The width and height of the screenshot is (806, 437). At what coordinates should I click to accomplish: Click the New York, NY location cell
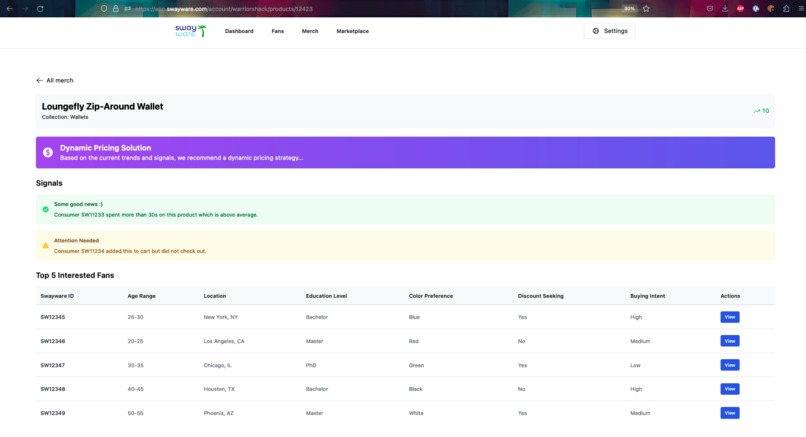point(221,317)
